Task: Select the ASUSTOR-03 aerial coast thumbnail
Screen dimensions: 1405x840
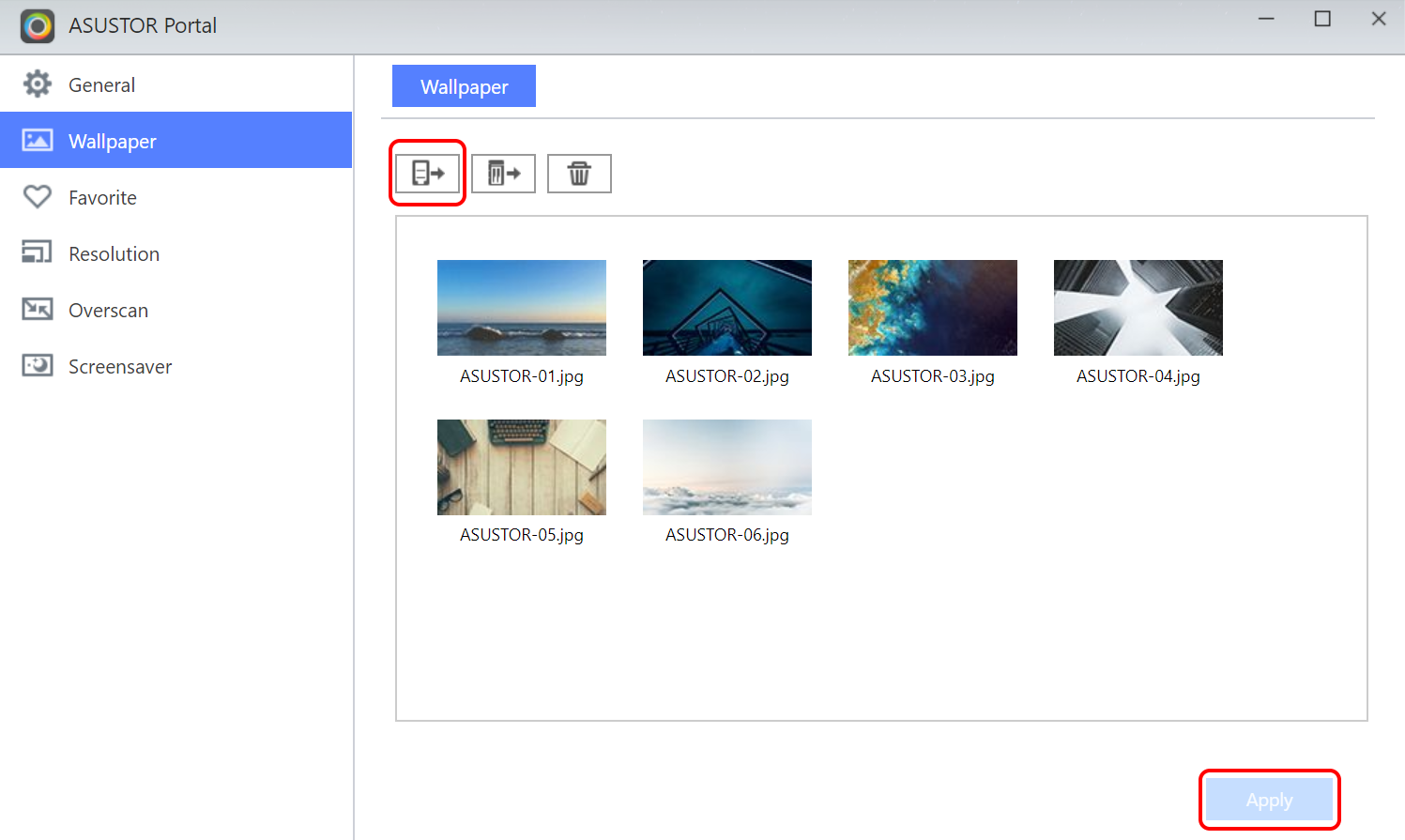Action: tap(933, 308)
